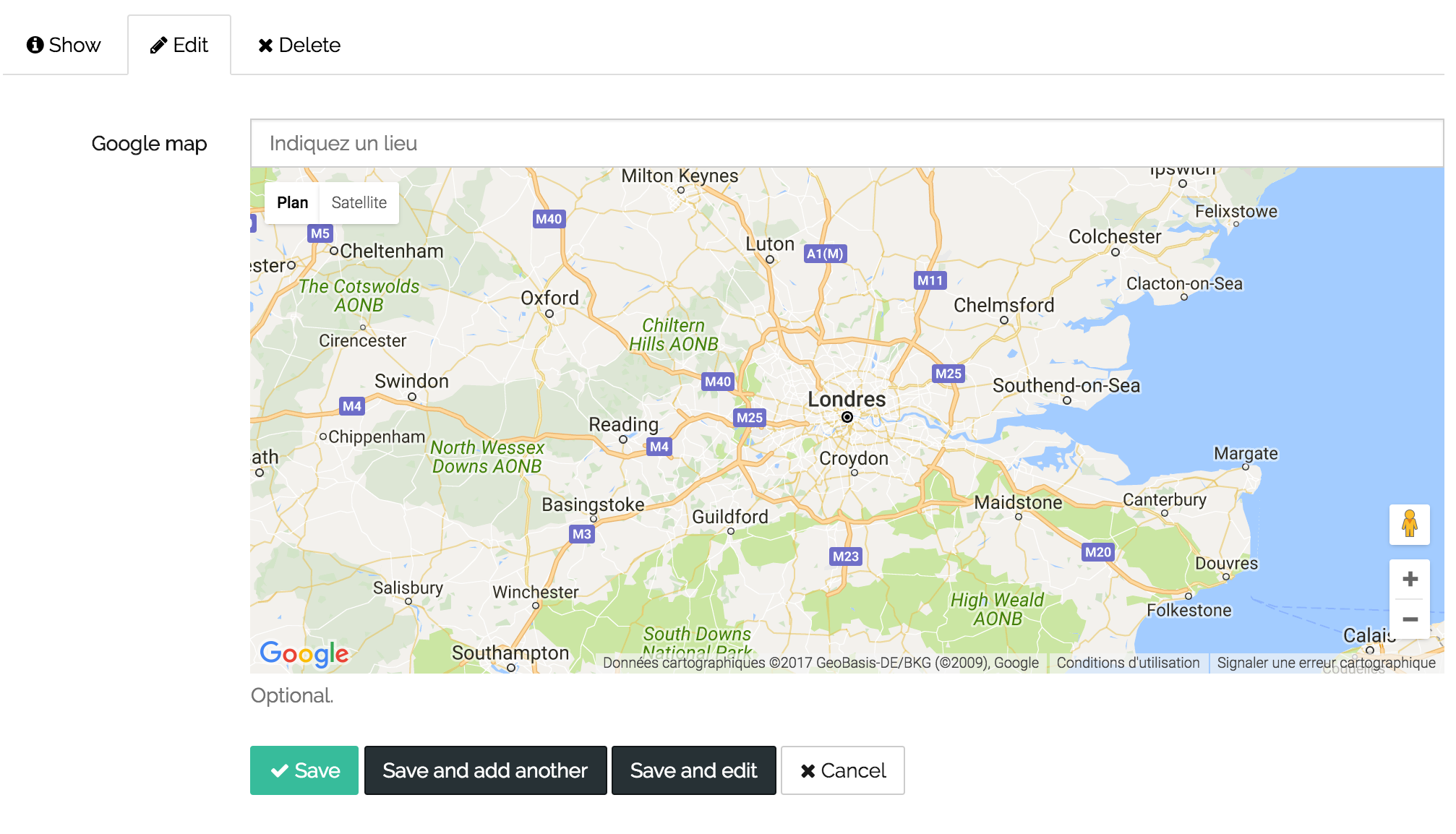Cancel the edit form
Image resolution: width=1456 pixels, height=834 pixels.
pyautogui.click(x=842, y=770)
